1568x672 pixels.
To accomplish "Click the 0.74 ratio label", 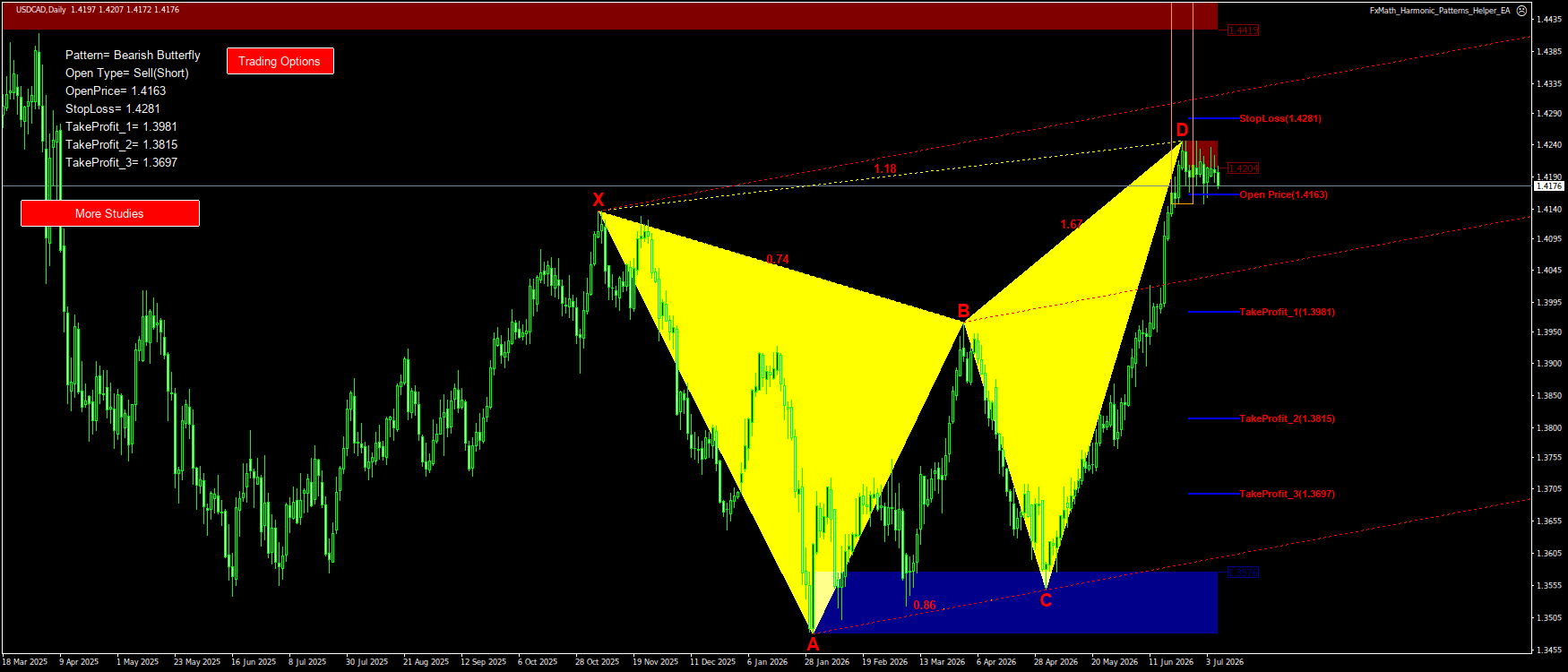I will (778, 259).
